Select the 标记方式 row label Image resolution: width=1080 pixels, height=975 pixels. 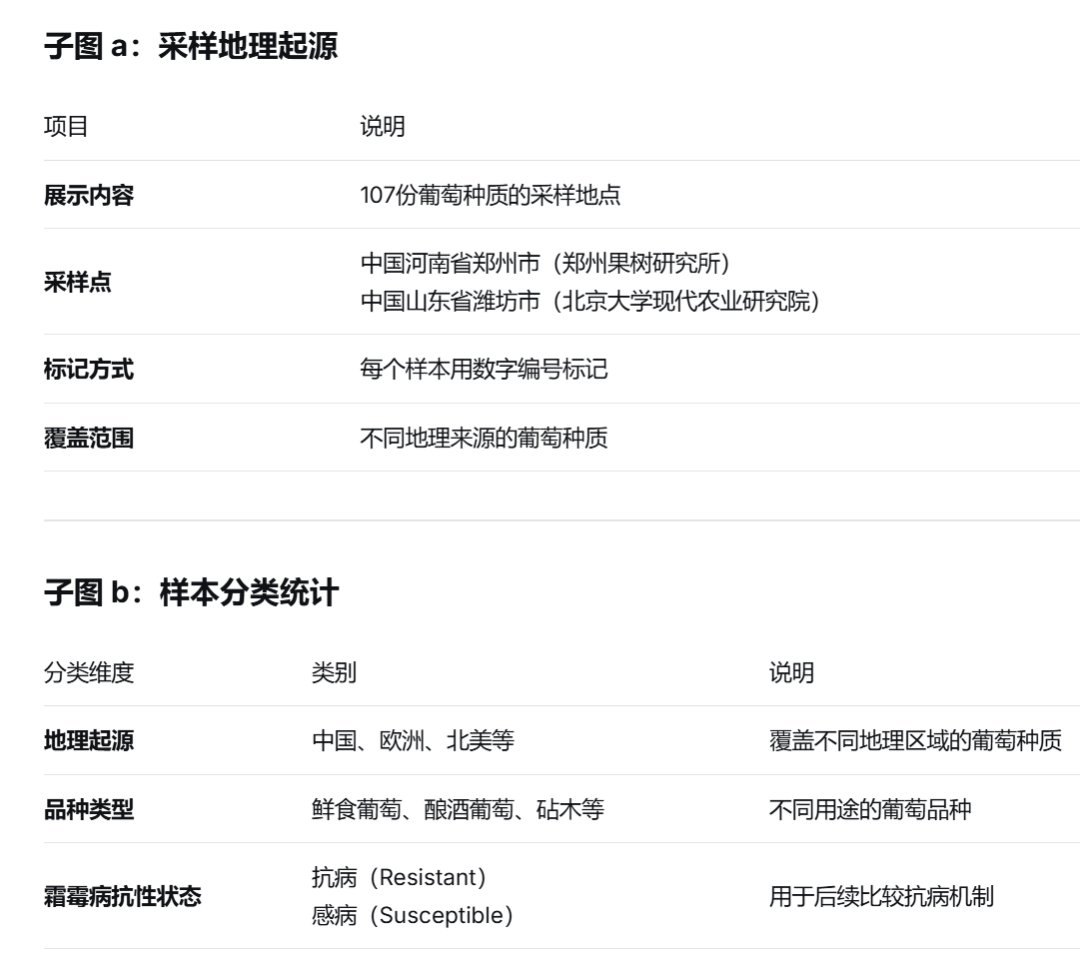point(89,370)
